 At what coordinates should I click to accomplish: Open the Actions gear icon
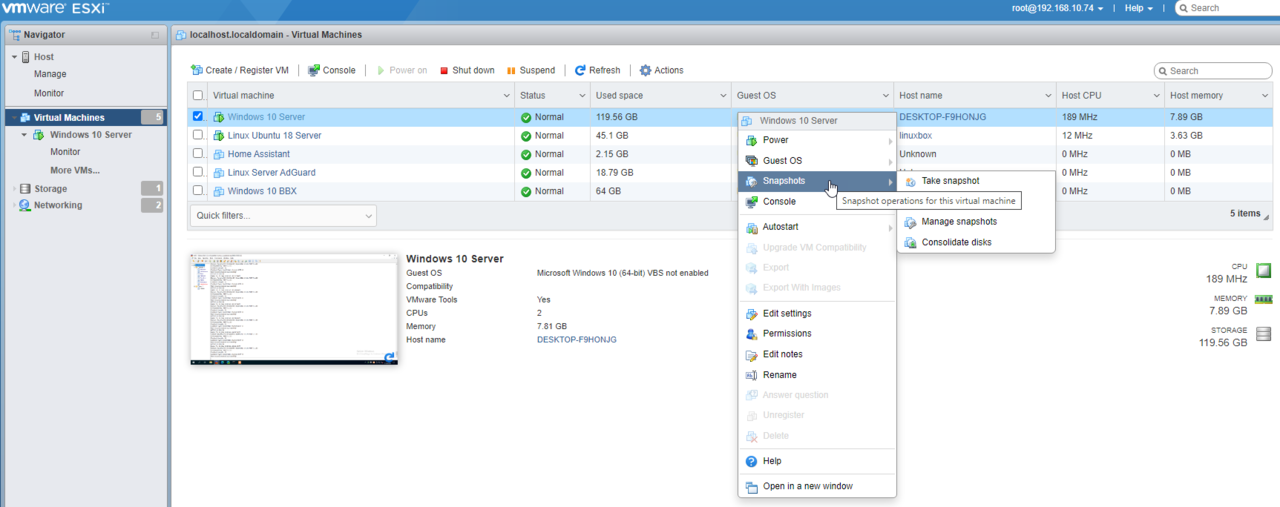[645, 70]
